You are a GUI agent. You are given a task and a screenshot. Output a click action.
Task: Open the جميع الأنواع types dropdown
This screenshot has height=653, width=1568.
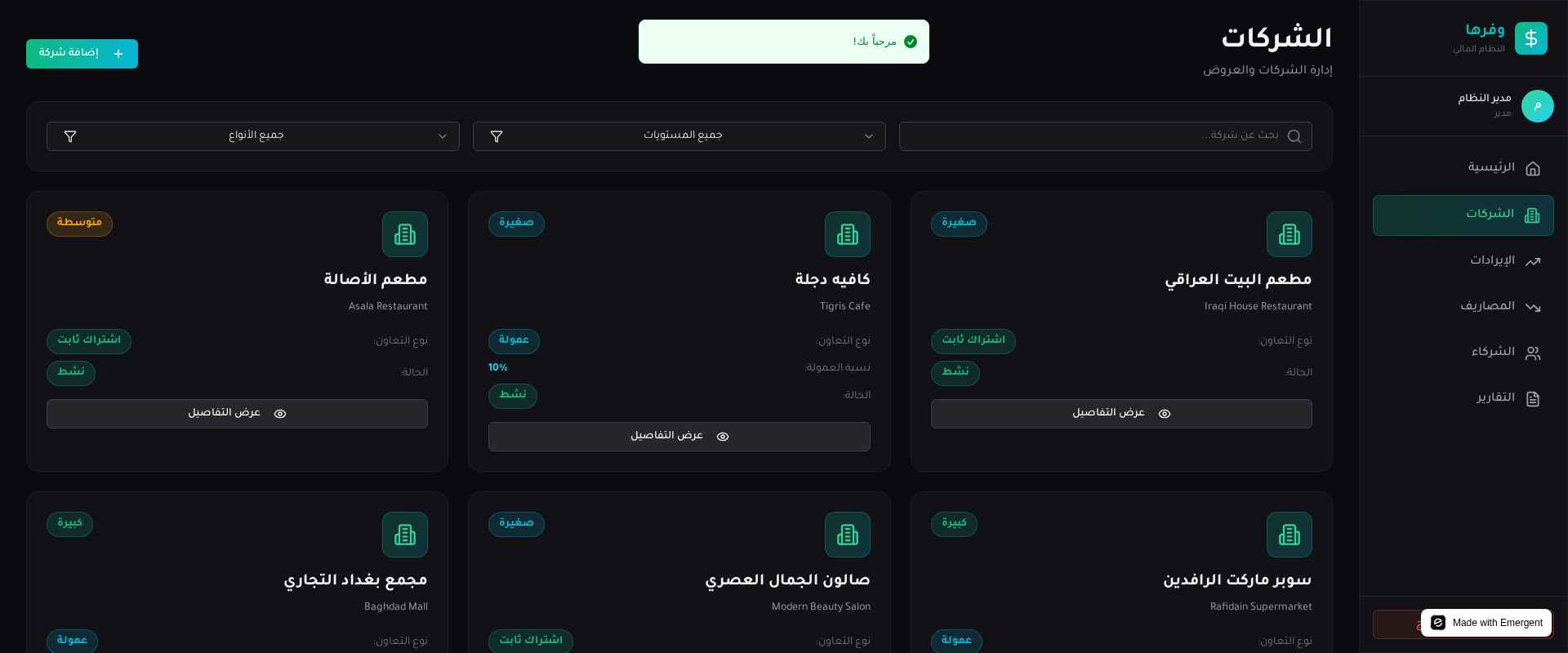252,136
